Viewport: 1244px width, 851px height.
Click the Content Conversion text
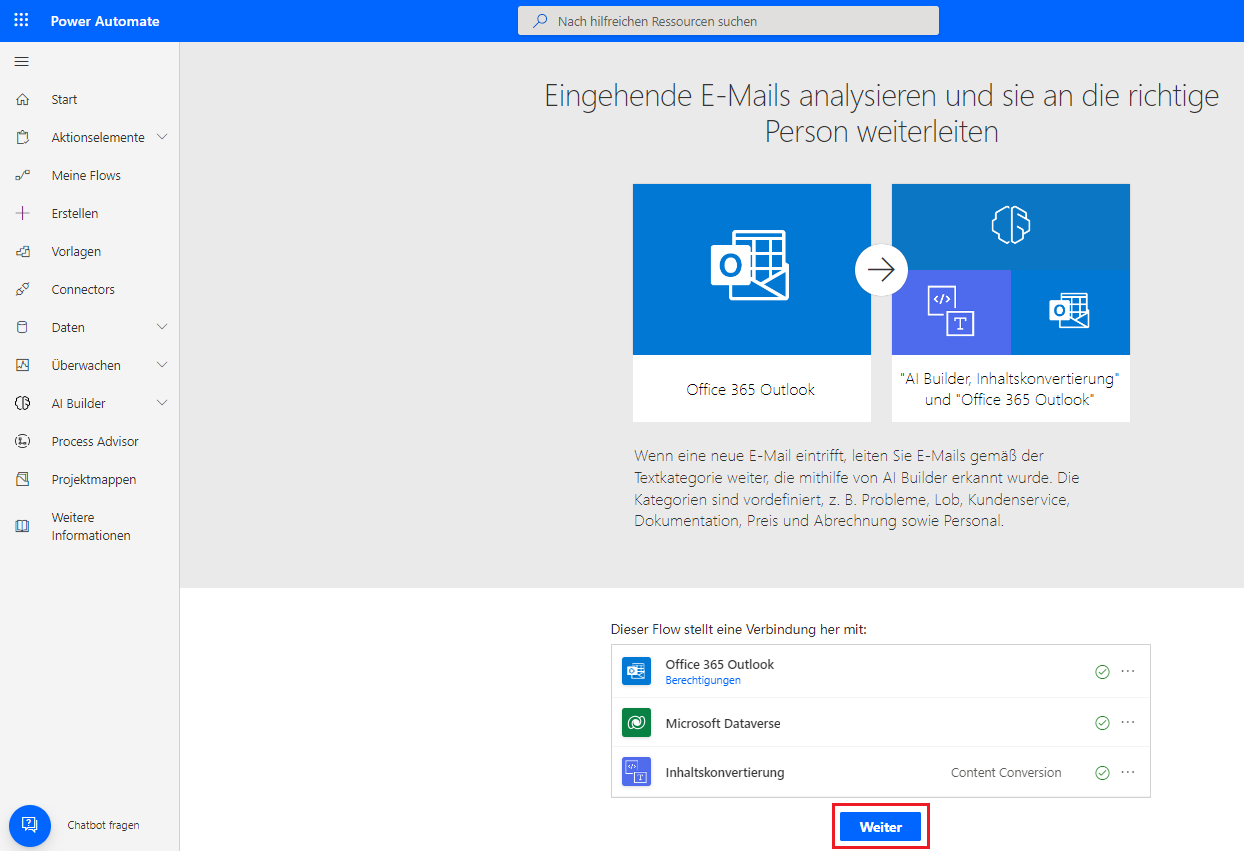1006,772
